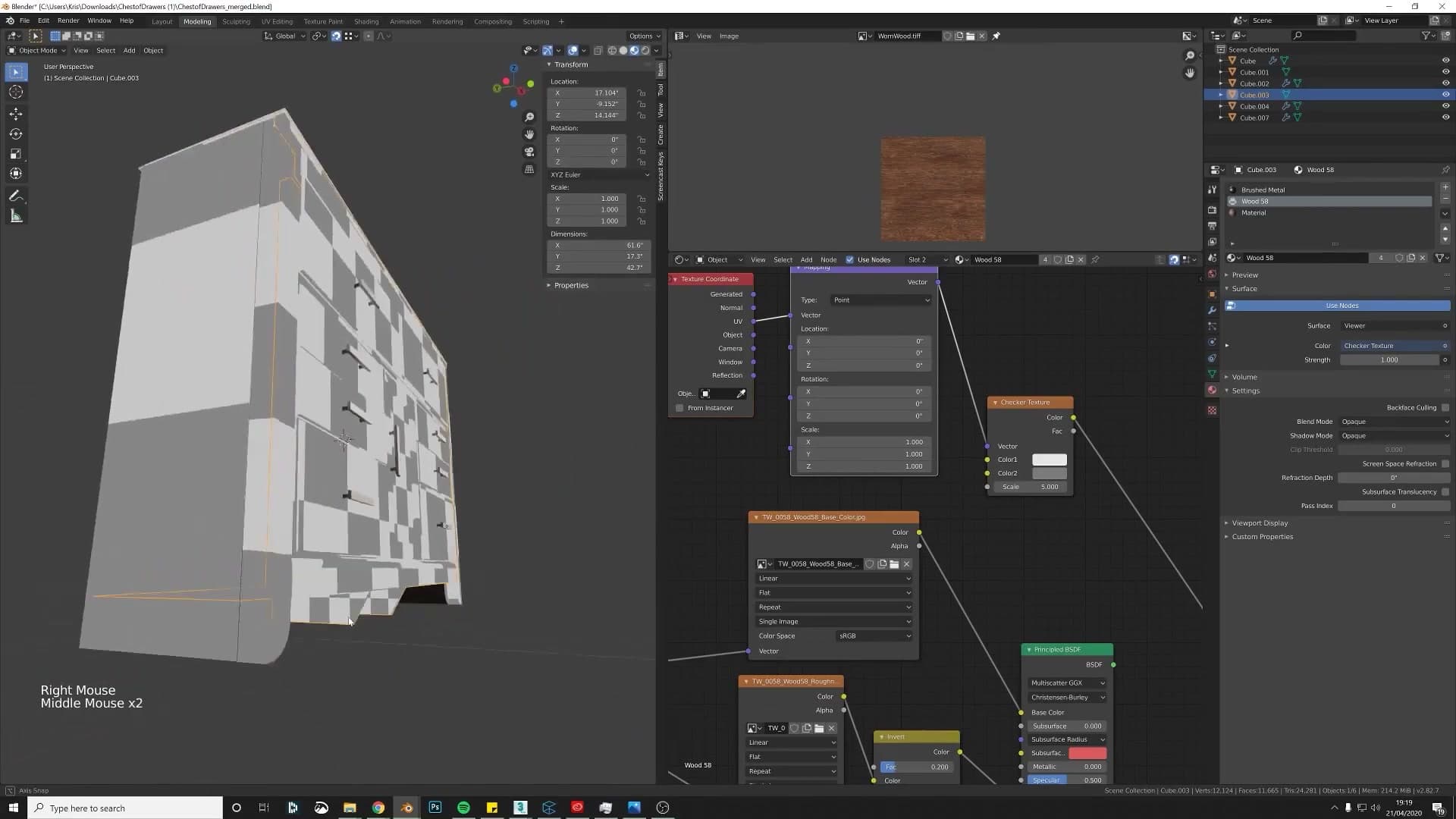
Task: Open the Blend Mode dropdown
Action: pos(1394,422)
